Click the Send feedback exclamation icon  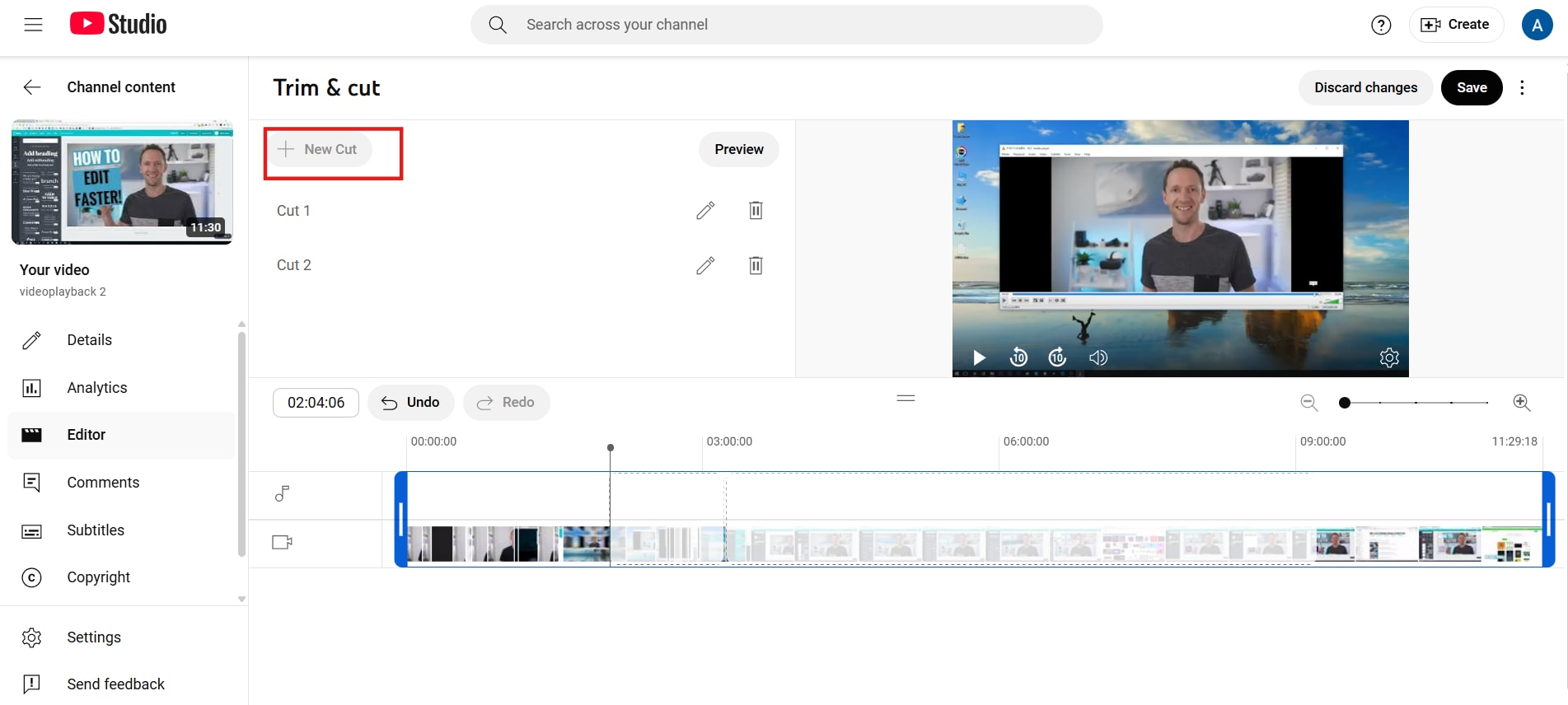pyautogui.click(x=31, y=684)
